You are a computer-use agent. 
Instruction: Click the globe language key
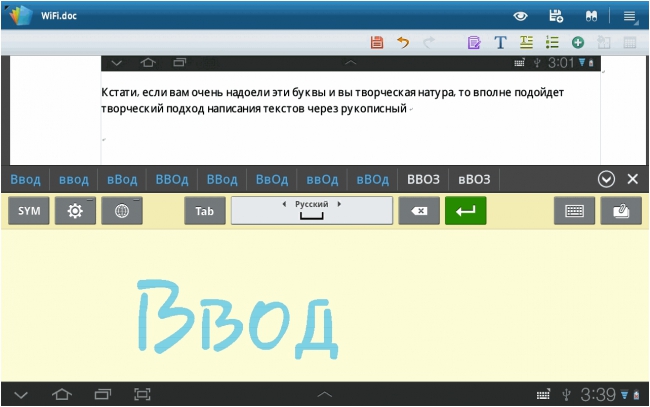[x=122, y=211]
